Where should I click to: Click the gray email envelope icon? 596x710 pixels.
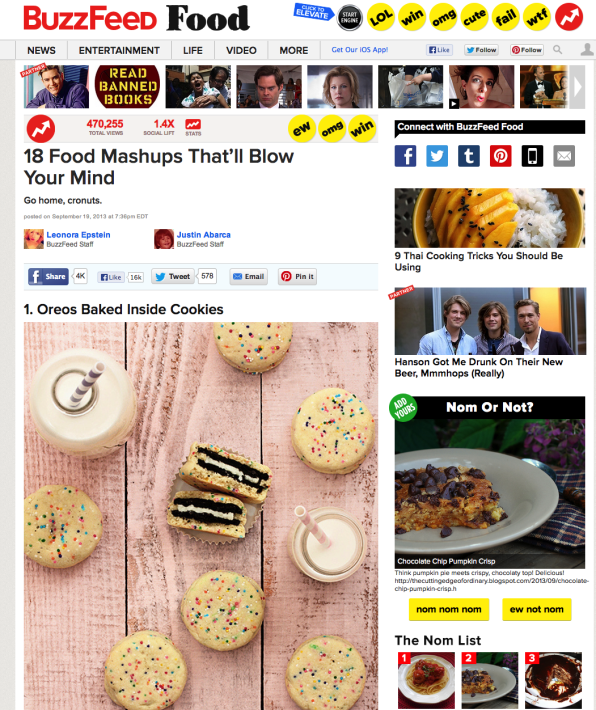[x=564, y=156]
